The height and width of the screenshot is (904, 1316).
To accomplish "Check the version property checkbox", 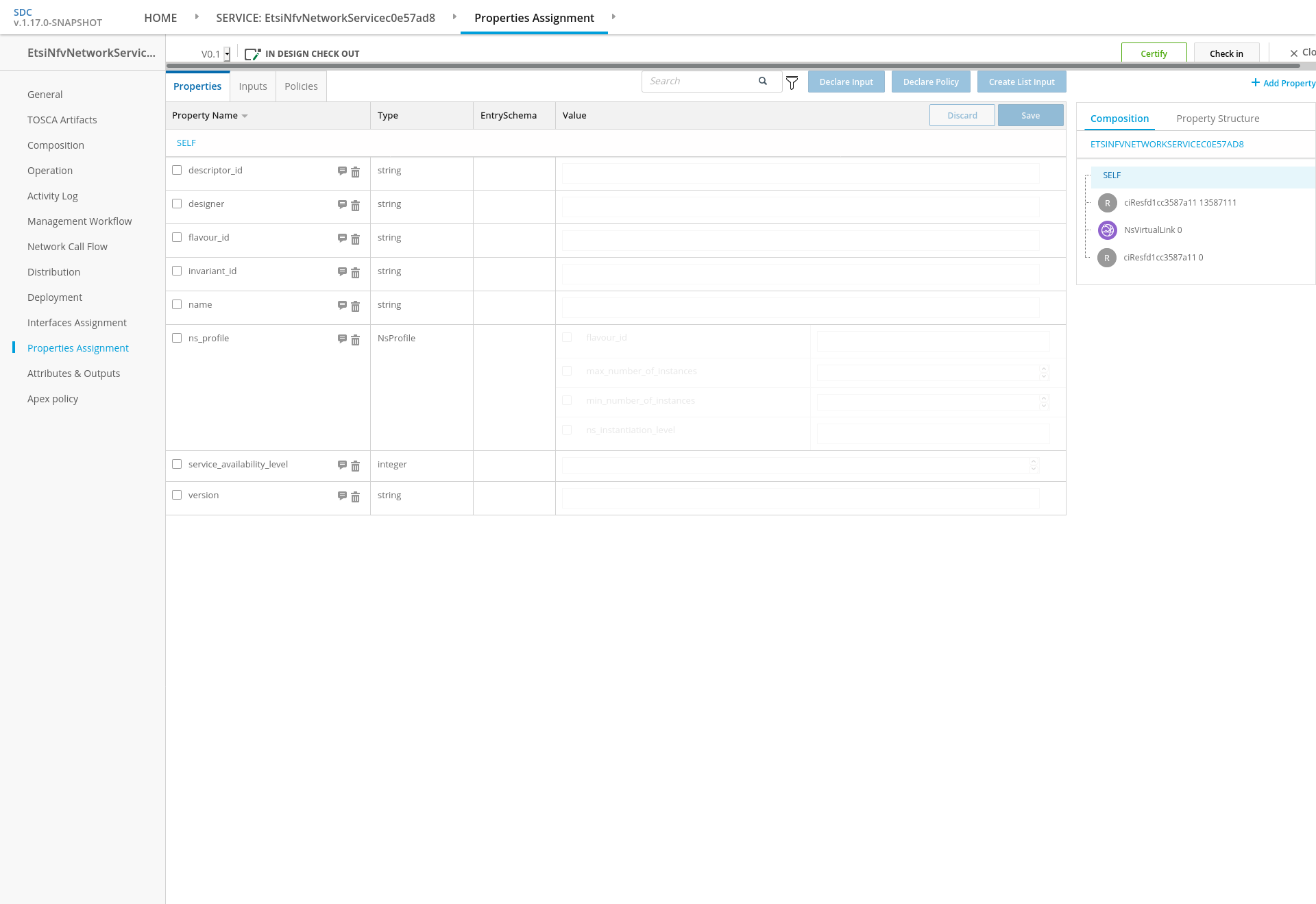I will tap(177, 495).
